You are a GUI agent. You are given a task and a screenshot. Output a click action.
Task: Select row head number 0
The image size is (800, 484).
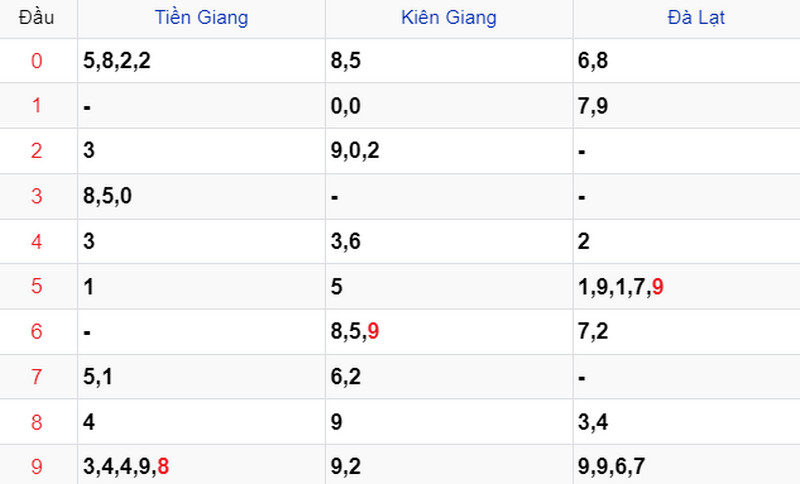pos(36,61)
